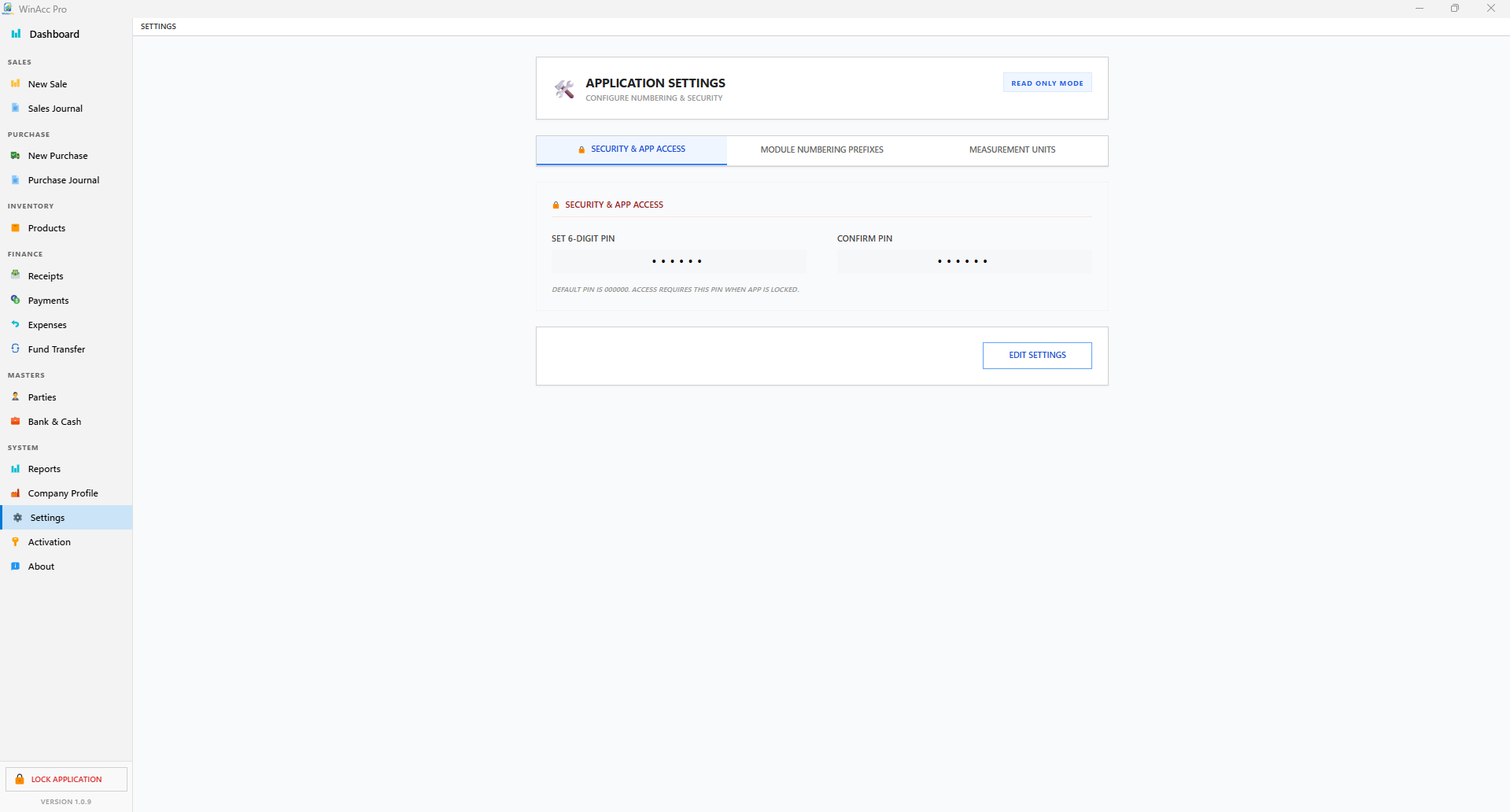Click the Application Settings heading

click(655, 83)
